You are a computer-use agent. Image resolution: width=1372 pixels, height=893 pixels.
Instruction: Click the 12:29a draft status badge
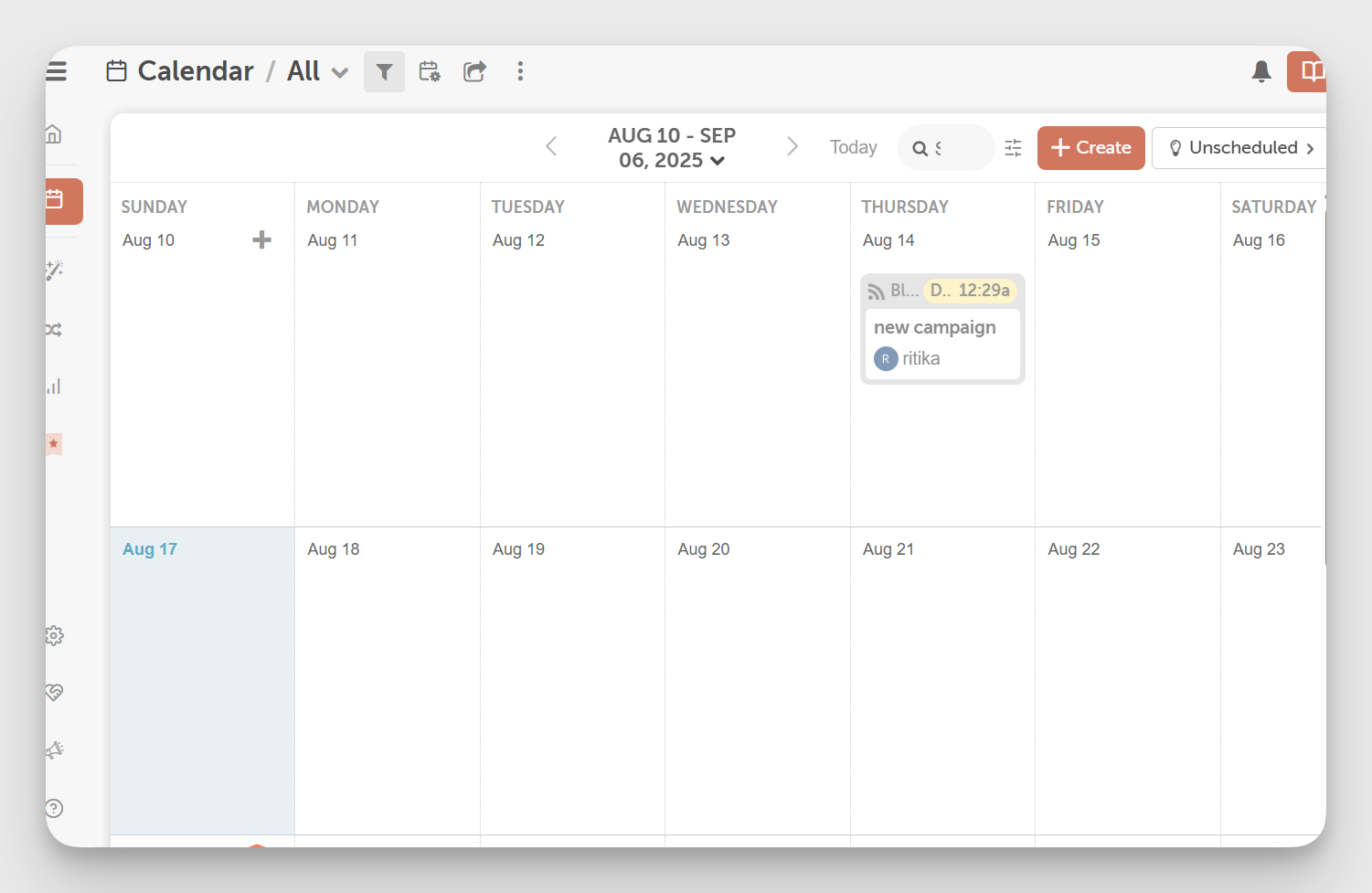click(x=970, y=291)
